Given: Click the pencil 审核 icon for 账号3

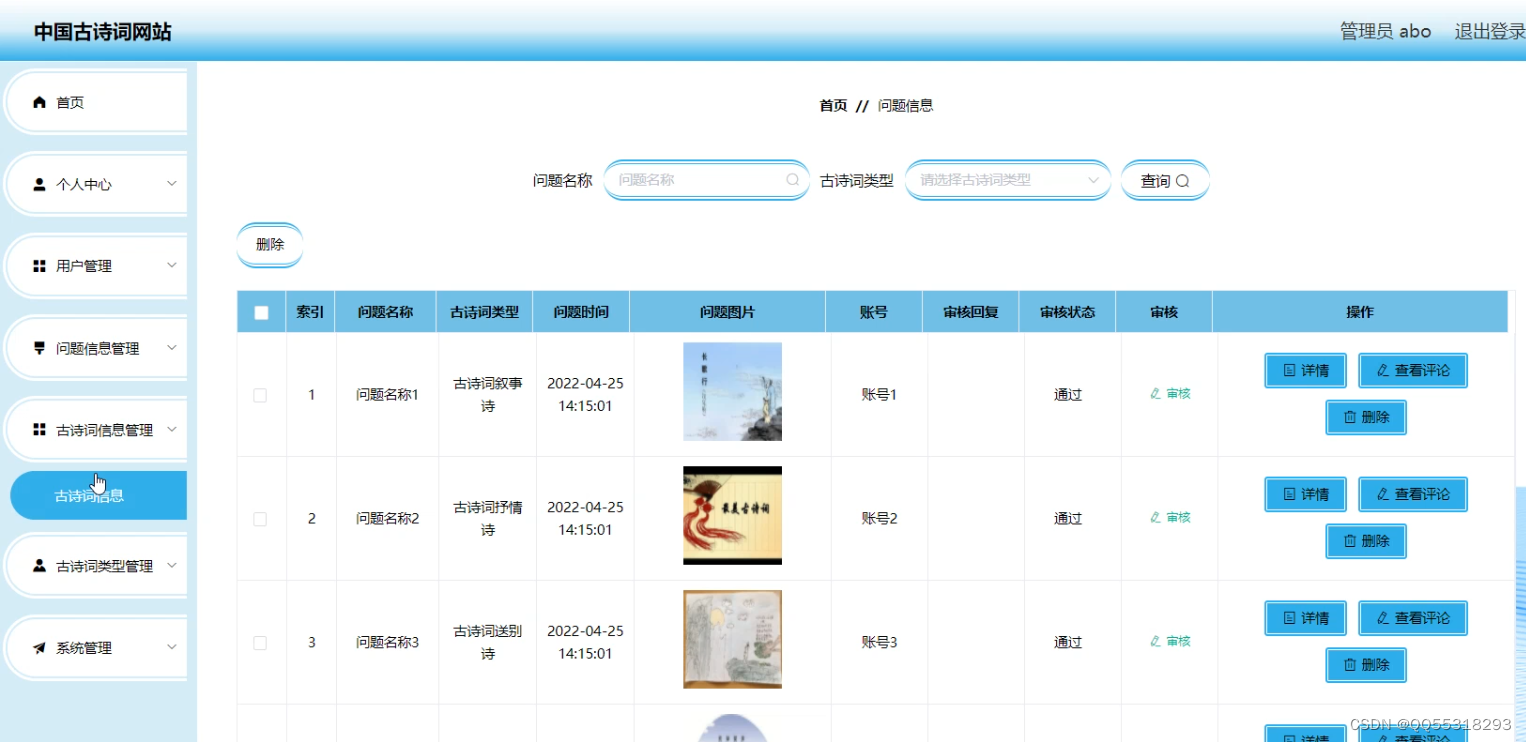Looking at the screenshot, I should coord(1155,641).
